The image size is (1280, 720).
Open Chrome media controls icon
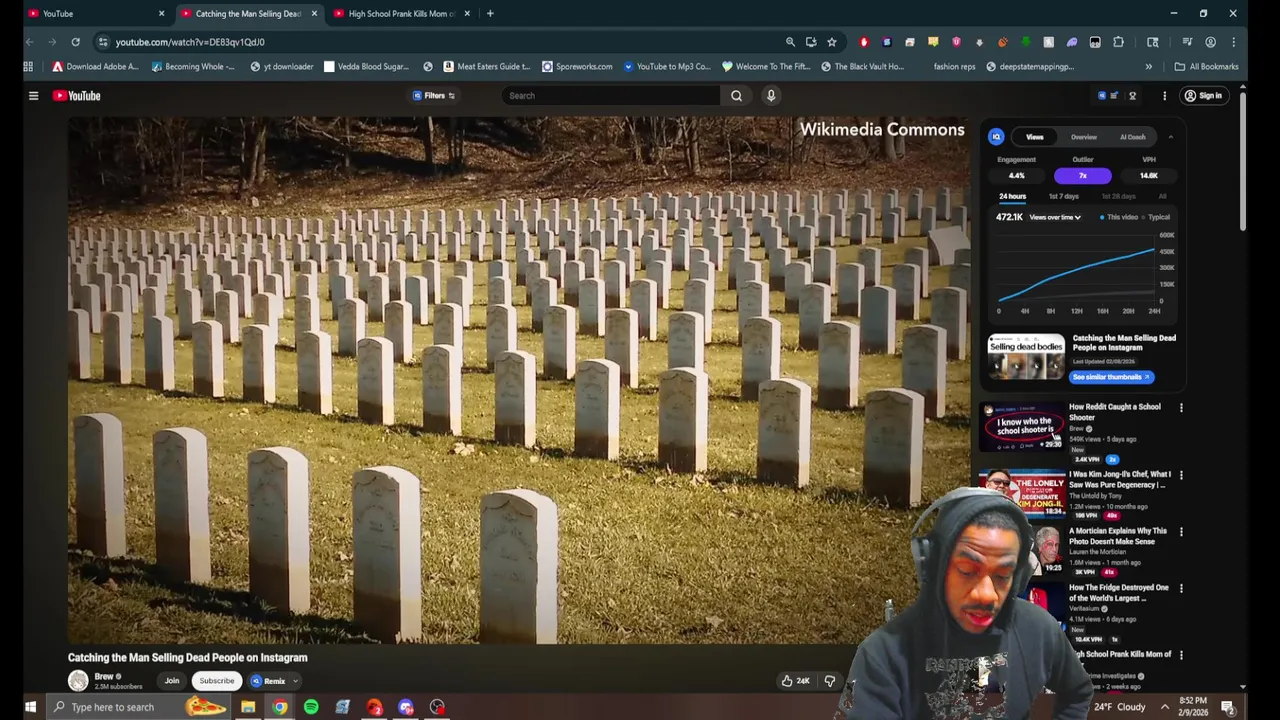click(1187, 42)
